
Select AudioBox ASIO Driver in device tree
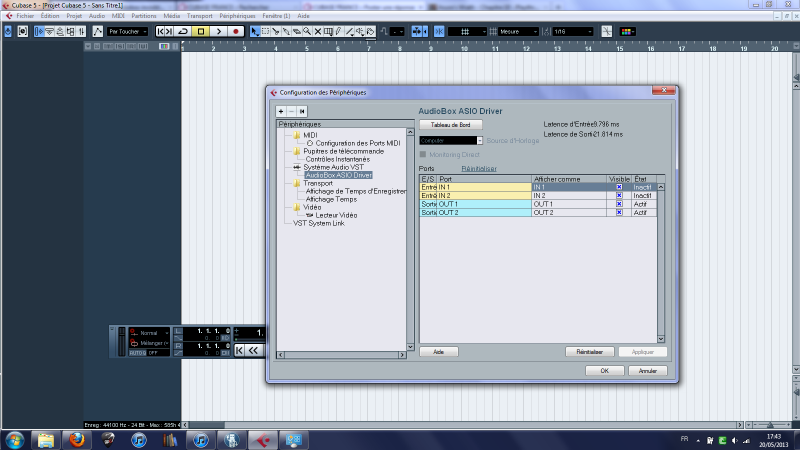pyautogui.click(x=339, y=175)
